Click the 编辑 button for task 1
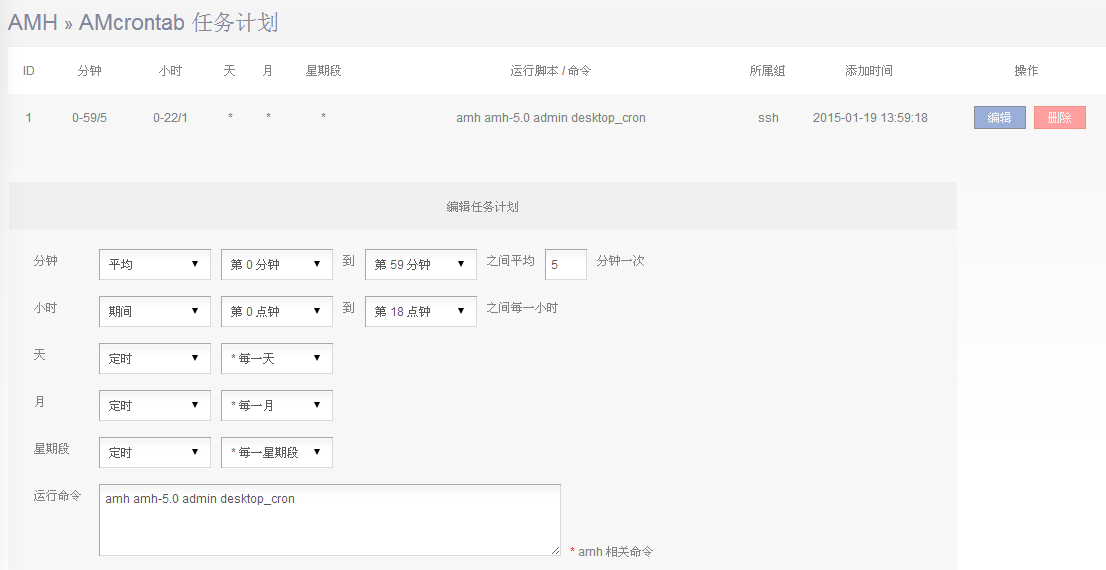The image size is (1106, 570). pyautogui.click(x=999, y=118)
